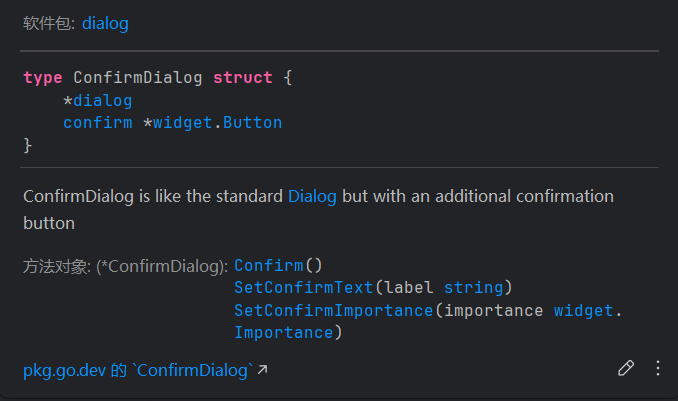Open the vertical three-dot more menu

(657, 368)
